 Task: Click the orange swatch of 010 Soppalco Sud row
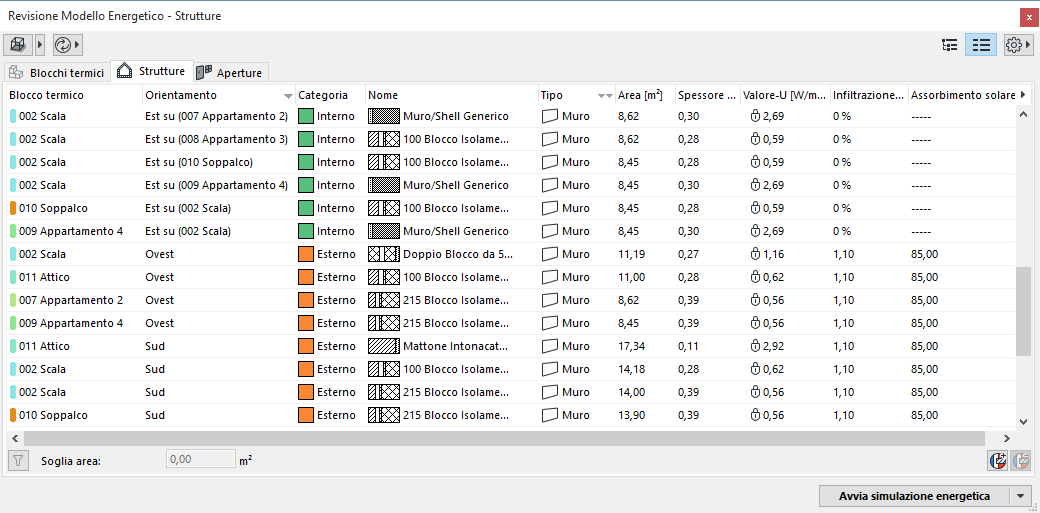pos(305,415)
